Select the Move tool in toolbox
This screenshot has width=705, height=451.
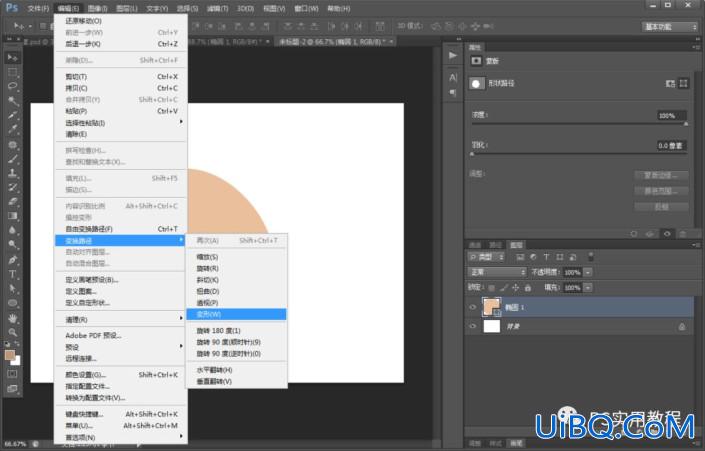pos(13,58)
